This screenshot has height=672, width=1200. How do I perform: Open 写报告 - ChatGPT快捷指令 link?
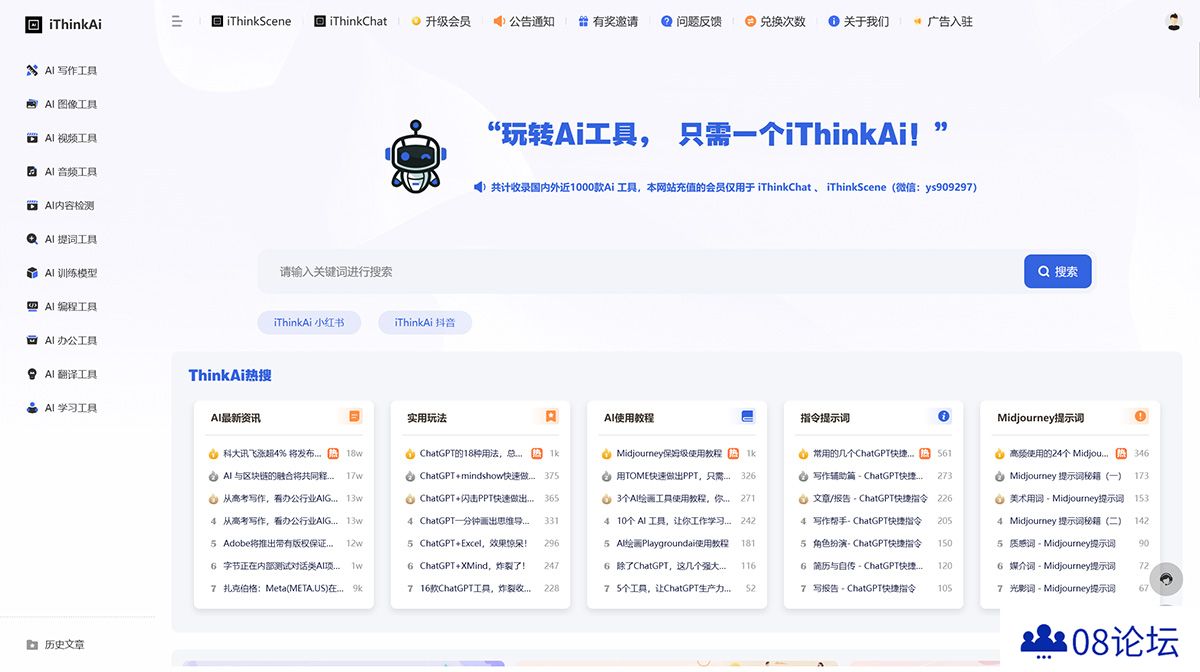tap(864, 589)
